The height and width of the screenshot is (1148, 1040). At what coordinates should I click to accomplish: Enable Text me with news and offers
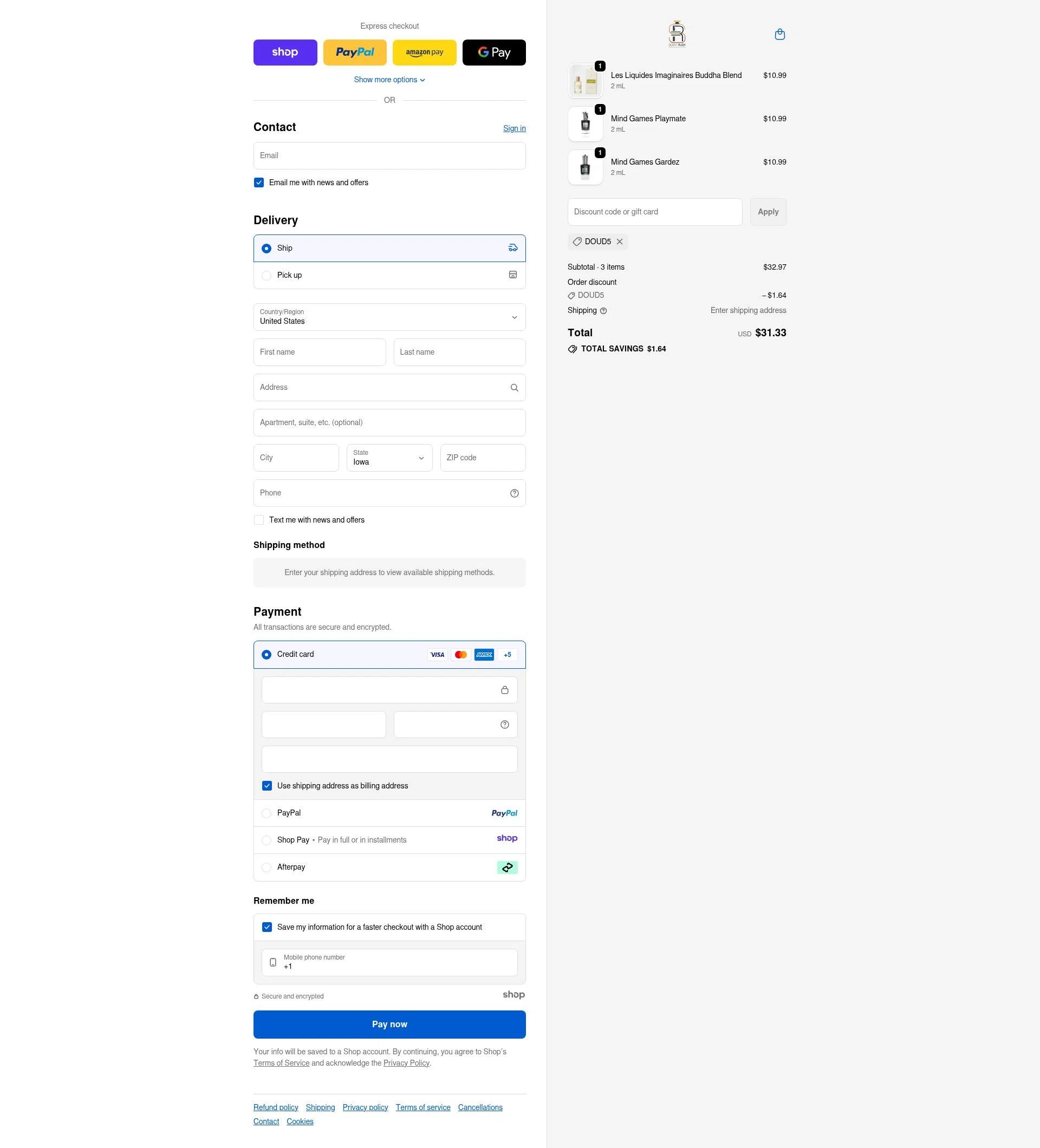point(258,519)
